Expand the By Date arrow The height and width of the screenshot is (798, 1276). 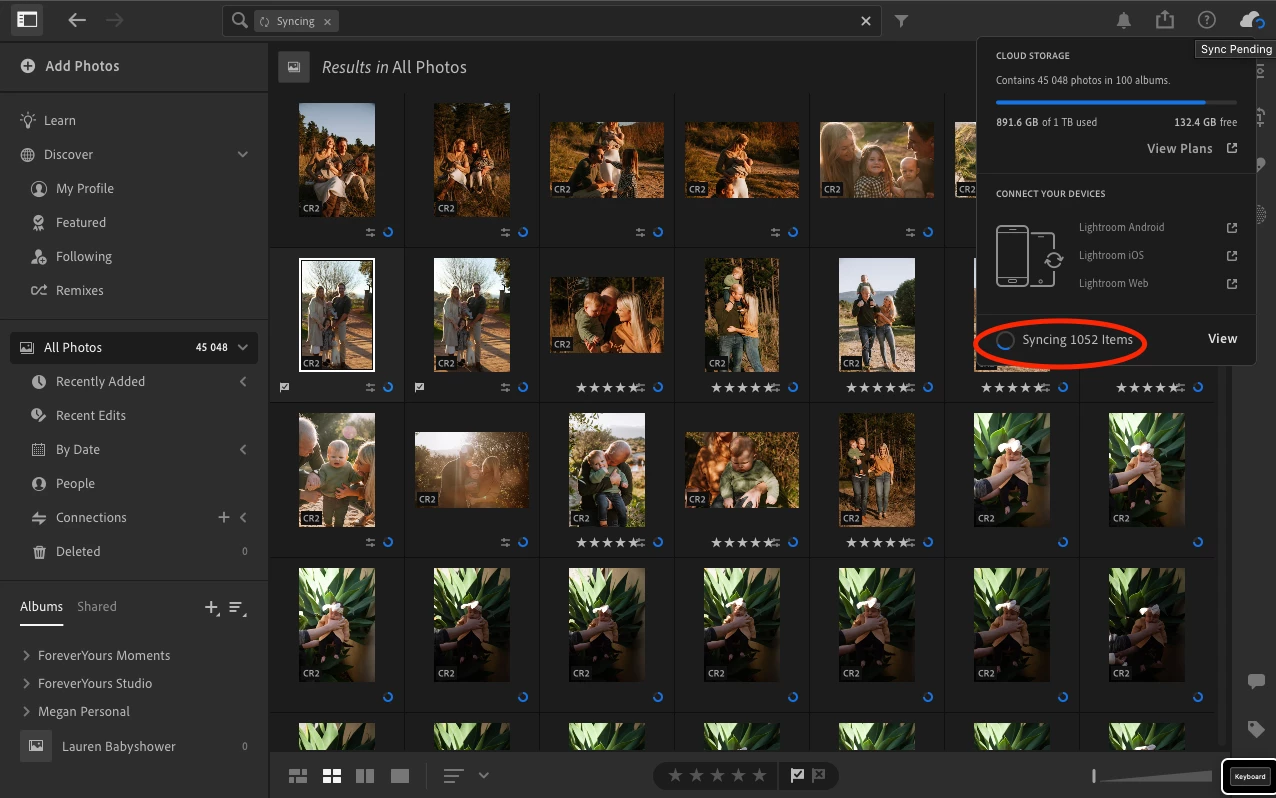click(x=243, y=449)
